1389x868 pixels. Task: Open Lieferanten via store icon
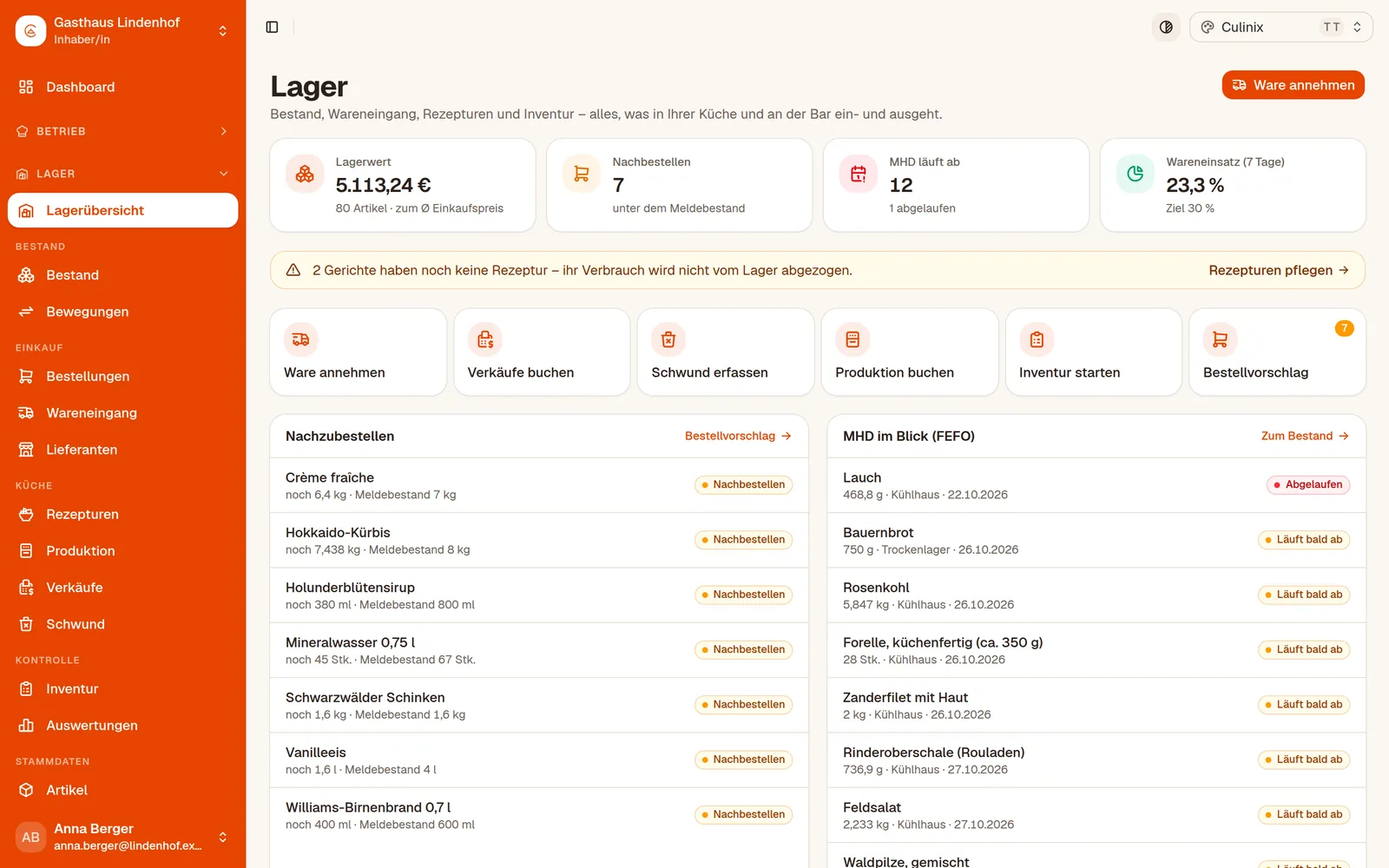26,450
